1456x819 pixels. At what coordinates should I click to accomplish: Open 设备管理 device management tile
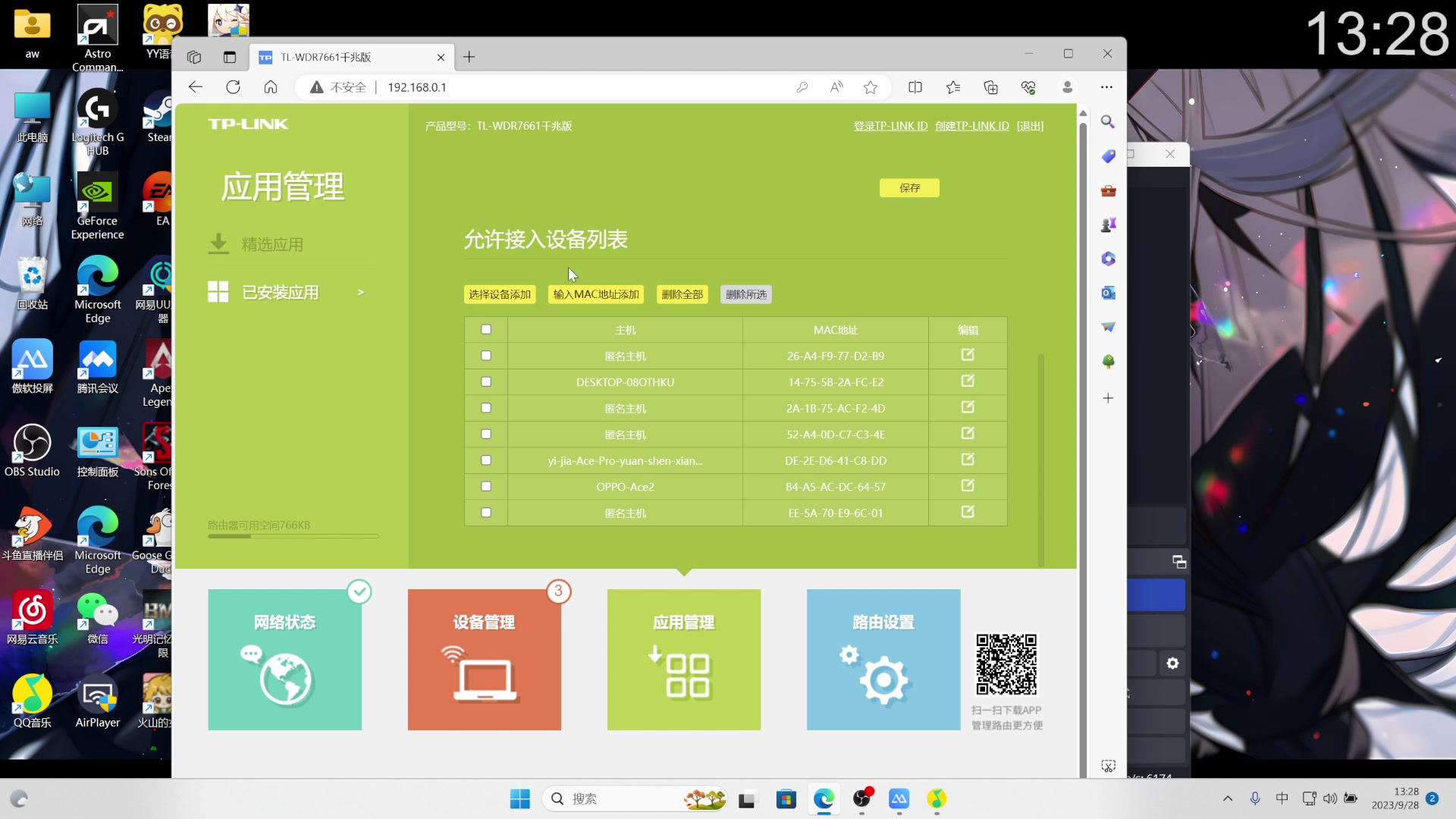point(484,659)
